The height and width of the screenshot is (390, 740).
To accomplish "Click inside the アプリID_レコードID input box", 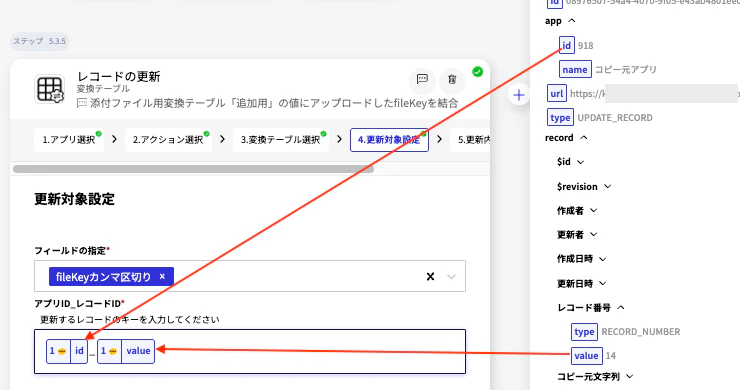I will pos(250,351).
